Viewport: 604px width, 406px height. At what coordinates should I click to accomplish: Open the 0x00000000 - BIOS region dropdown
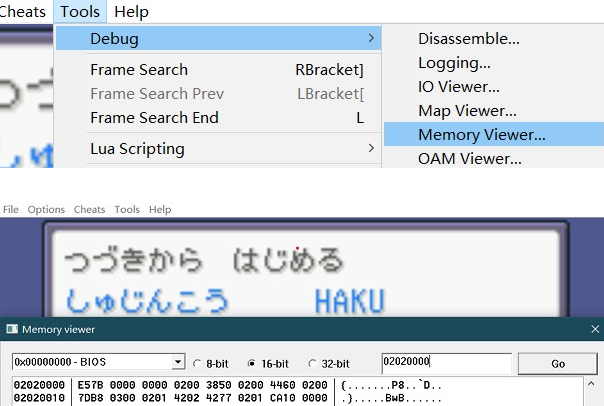point(98,361)
